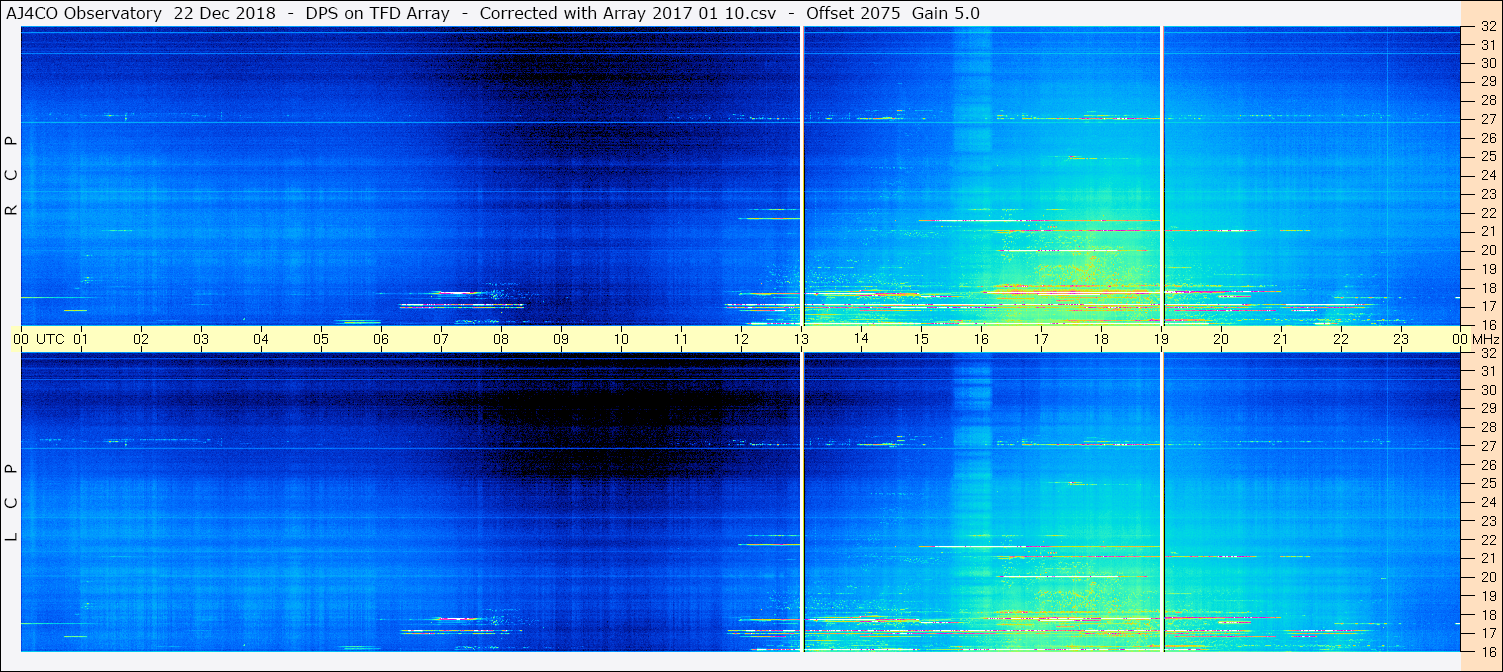Click '32' MHz label in LCP panel
The image size is (1503, 672).
click(1488, 353)
